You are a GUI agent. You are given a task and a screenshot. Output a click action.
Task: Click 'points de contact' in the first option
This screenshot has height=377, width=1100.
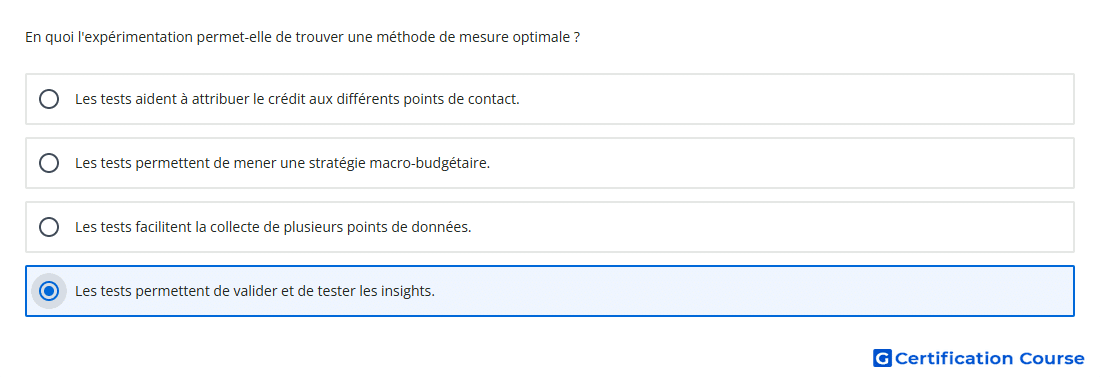tap(462, 99)
